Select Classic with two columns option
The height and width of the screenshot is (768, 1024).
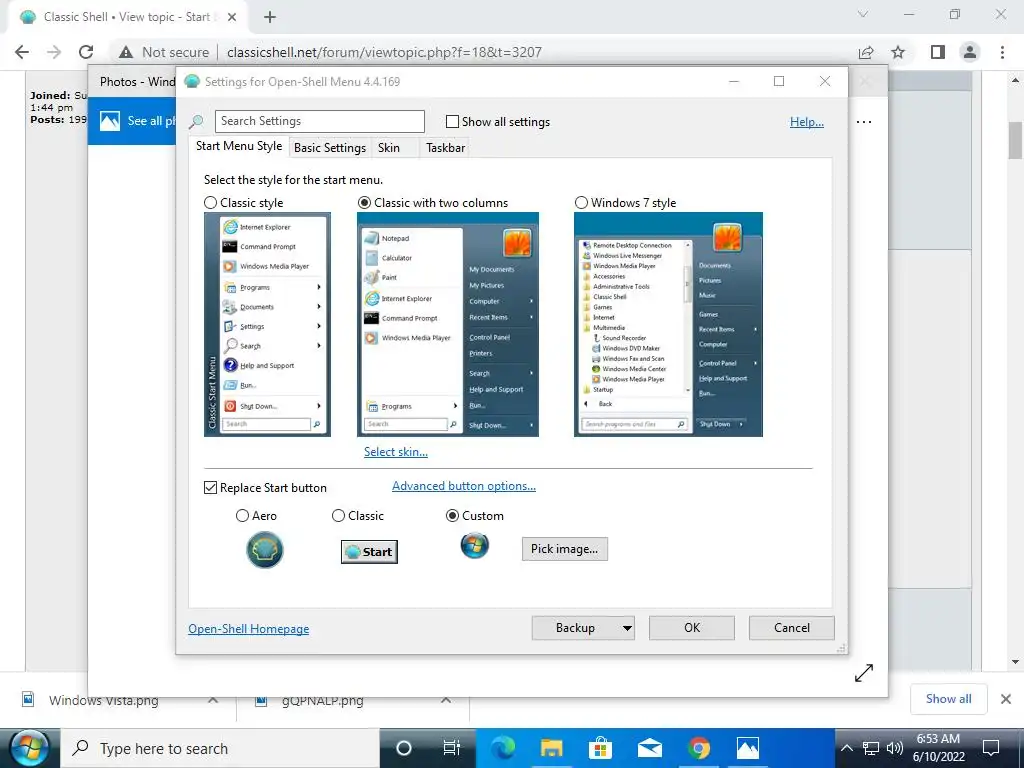point(364,202)
